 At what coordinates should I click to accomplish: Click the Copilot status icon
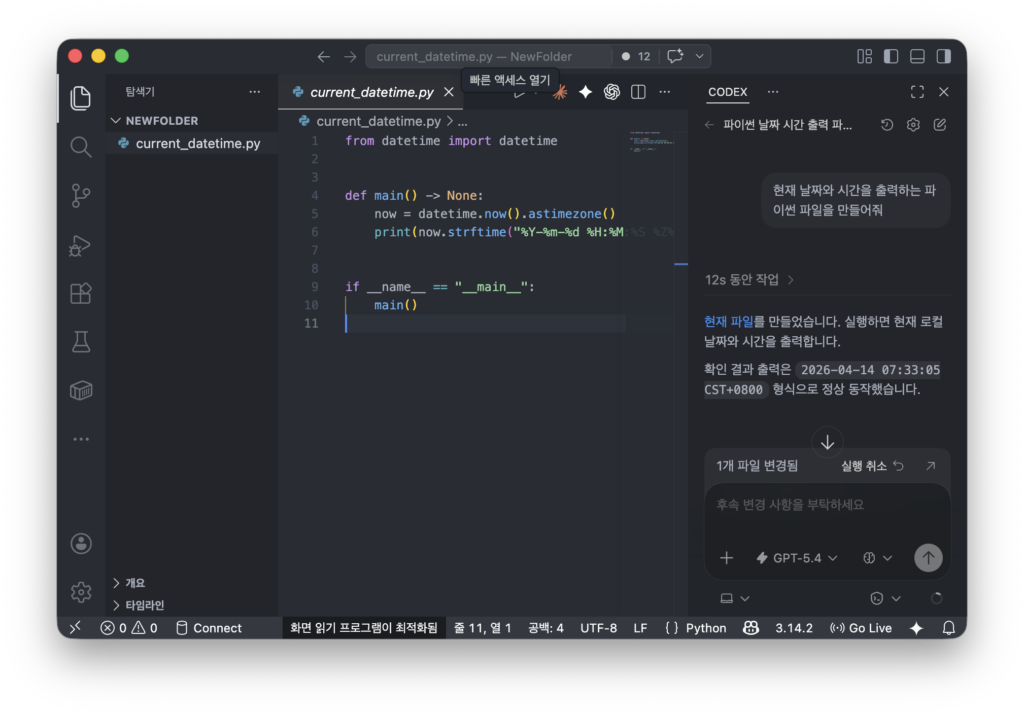click(751, 628)
